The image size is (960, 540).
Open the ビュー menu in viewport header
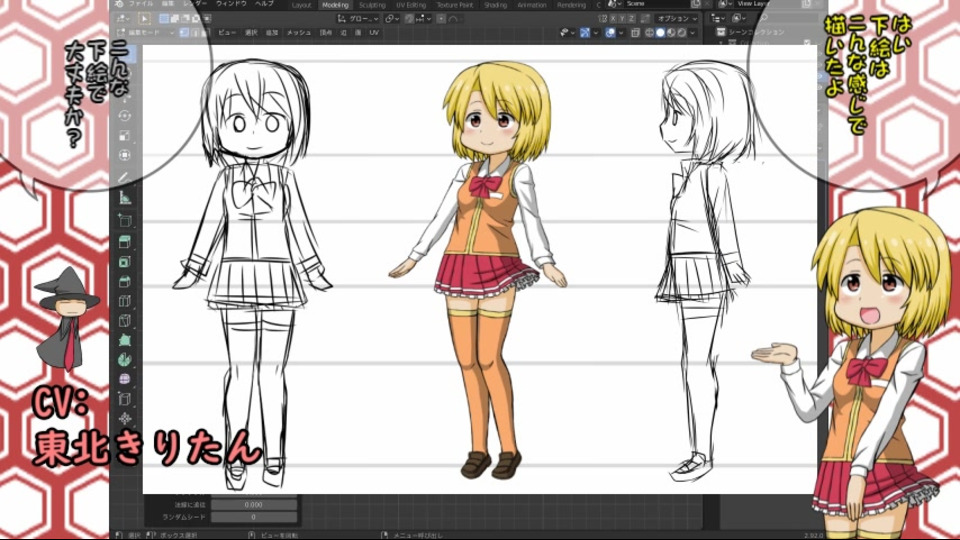click(227, 32)
